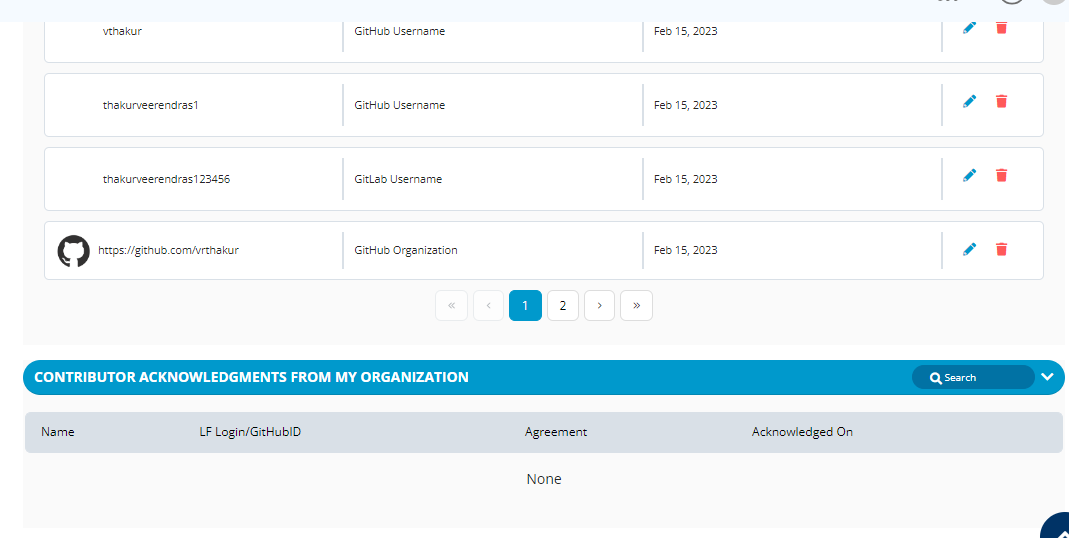Image resolution: width=1069 pixels, height=538 pixels.
Task: Edit the thakurveerendras123456 GitLab entry
Action: pyautogui.click(x=969, y=175)
